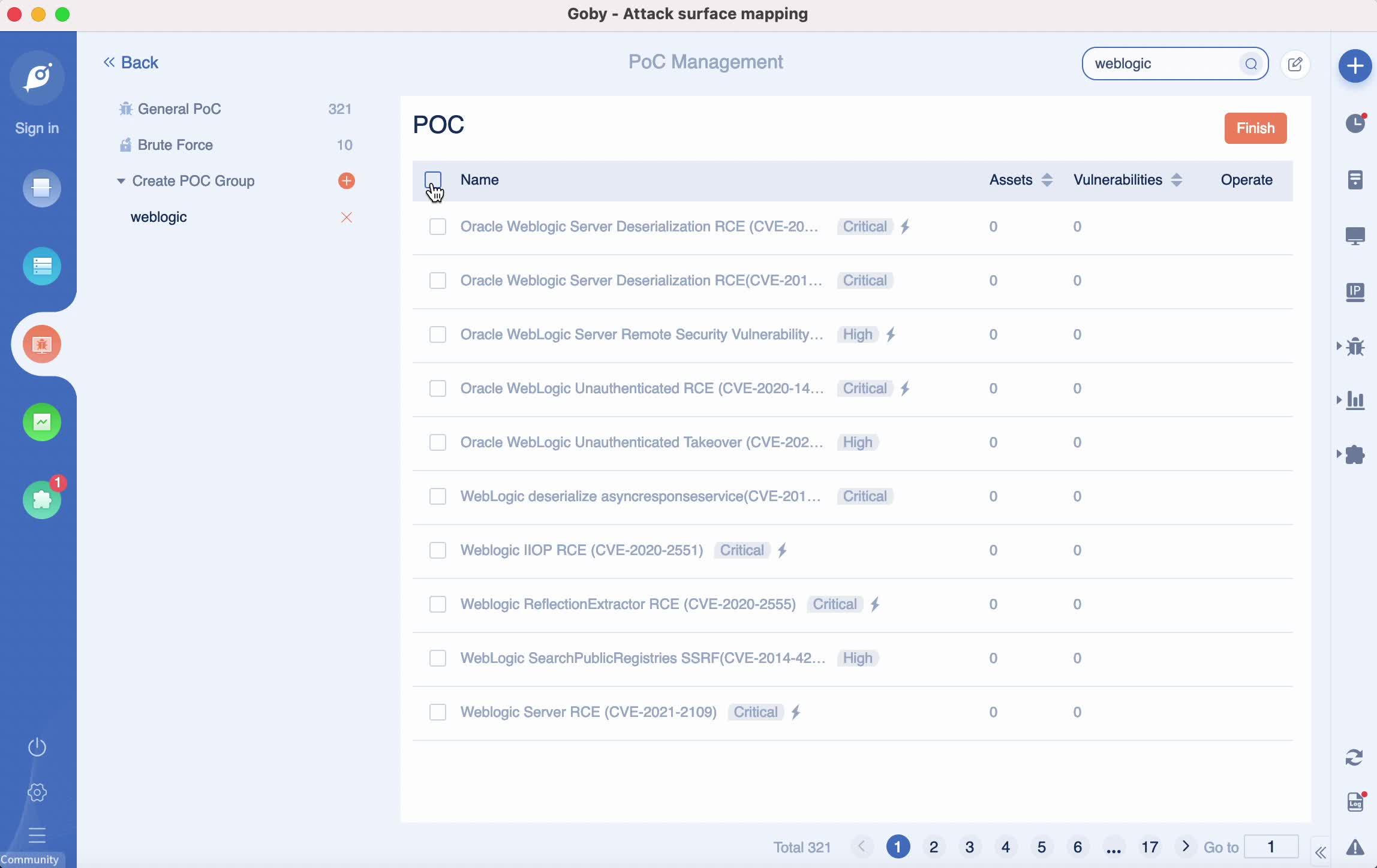Open the vulnerability bug icon in left sidebar
Image resolution: width=1377 pixels, height=868 pixels.
(x=41, y=344)
